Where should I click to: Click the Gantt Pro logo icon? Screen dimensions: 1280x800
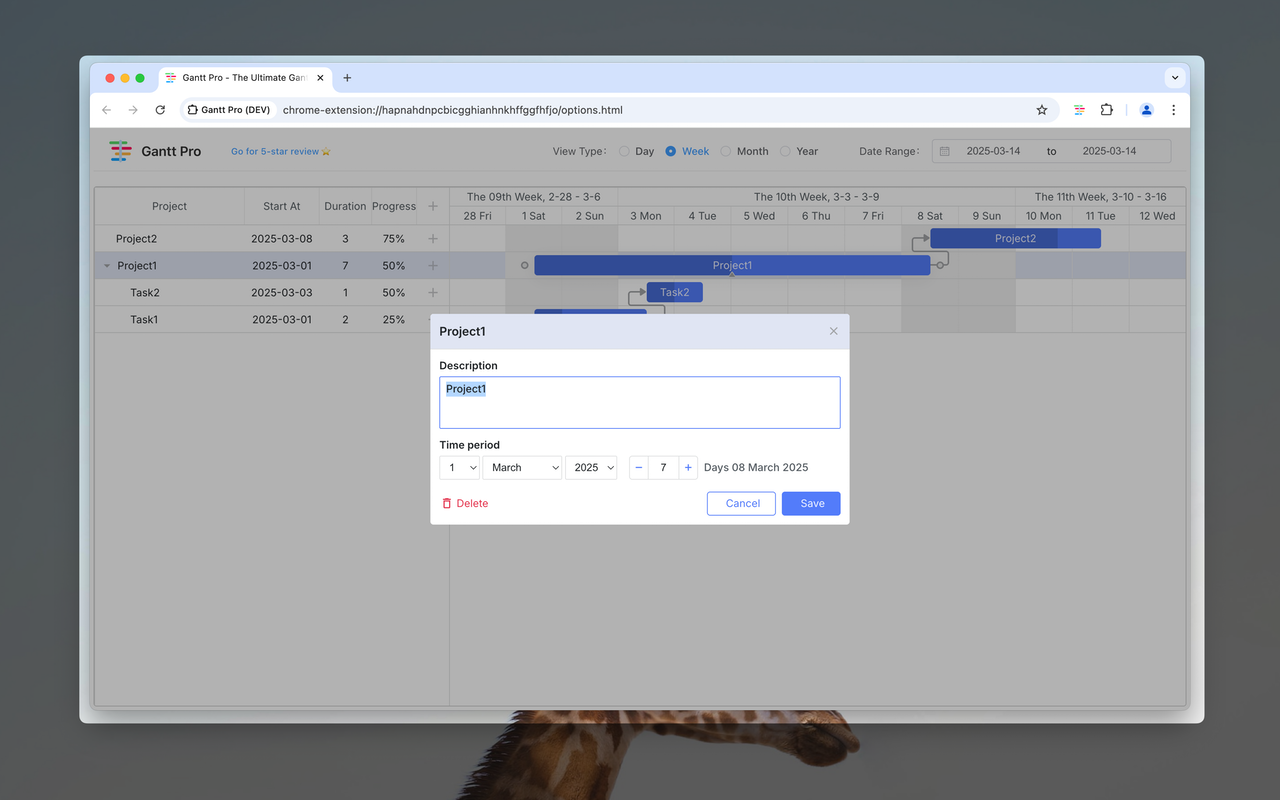(x=120, y=151)
